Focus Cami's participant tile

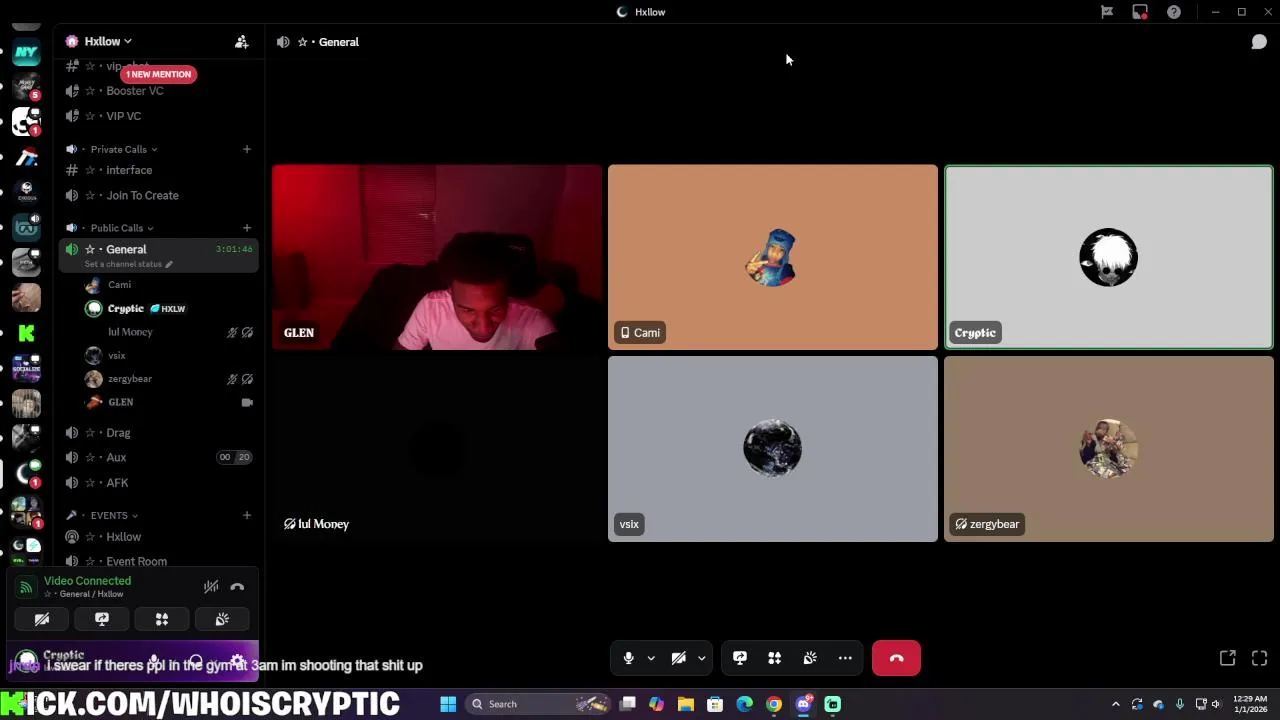(773, 257)
